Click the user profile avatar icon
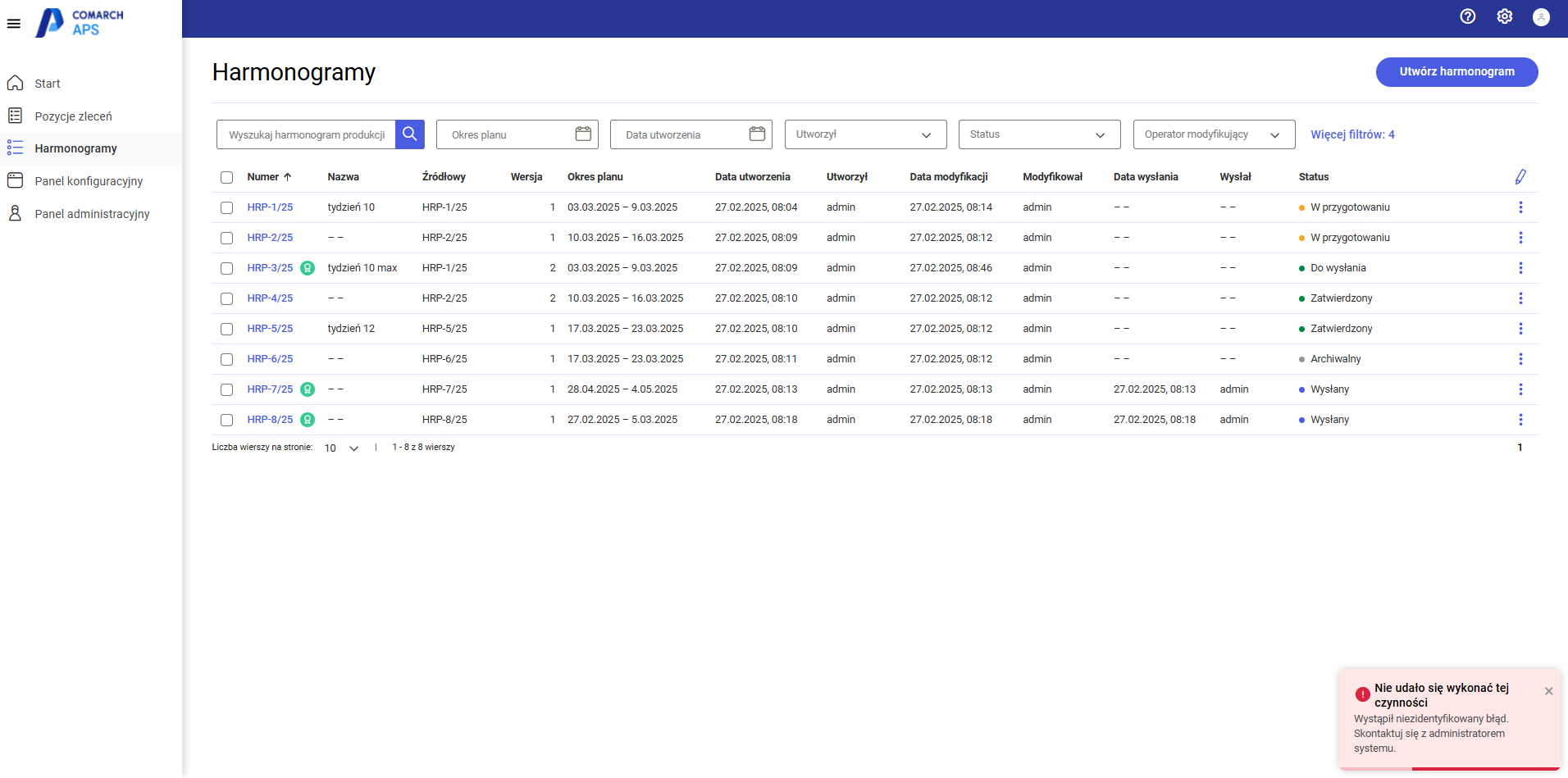The width and height of the screenshot is (1568, 778). pos(1541,17)
